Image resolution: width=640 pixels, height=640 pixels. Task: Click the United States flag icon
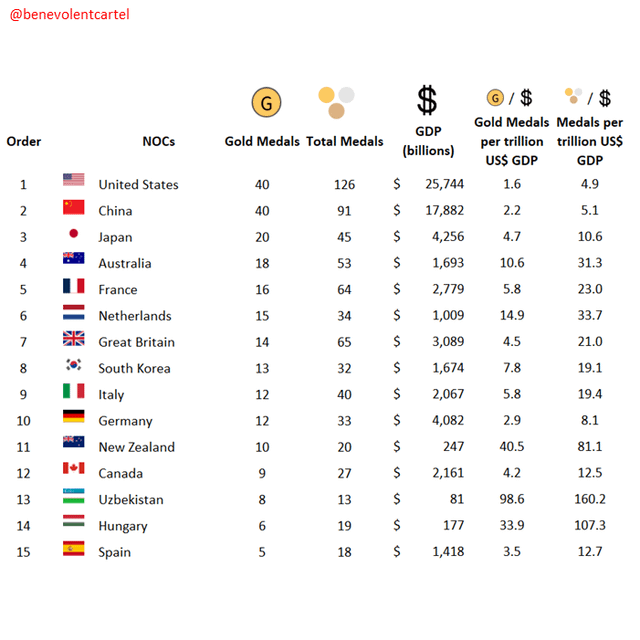(73, 180)
